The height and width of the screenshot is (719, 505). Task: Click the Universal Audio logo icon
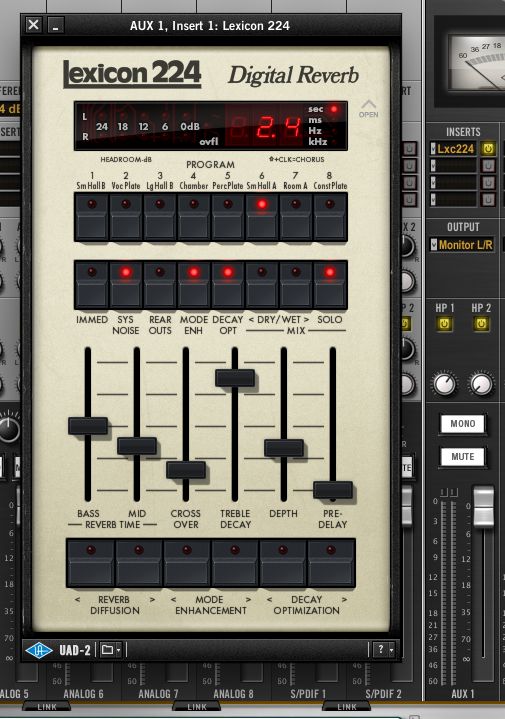39,650
